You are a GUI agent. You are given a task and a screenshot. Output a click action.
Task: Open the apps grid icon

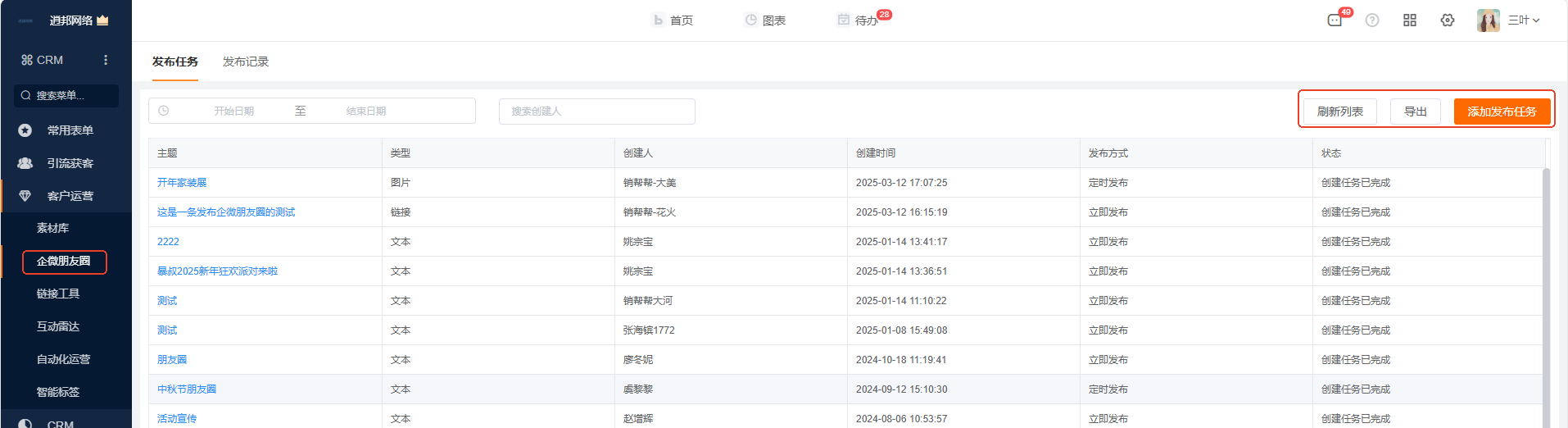click(x=1410, y=20)
